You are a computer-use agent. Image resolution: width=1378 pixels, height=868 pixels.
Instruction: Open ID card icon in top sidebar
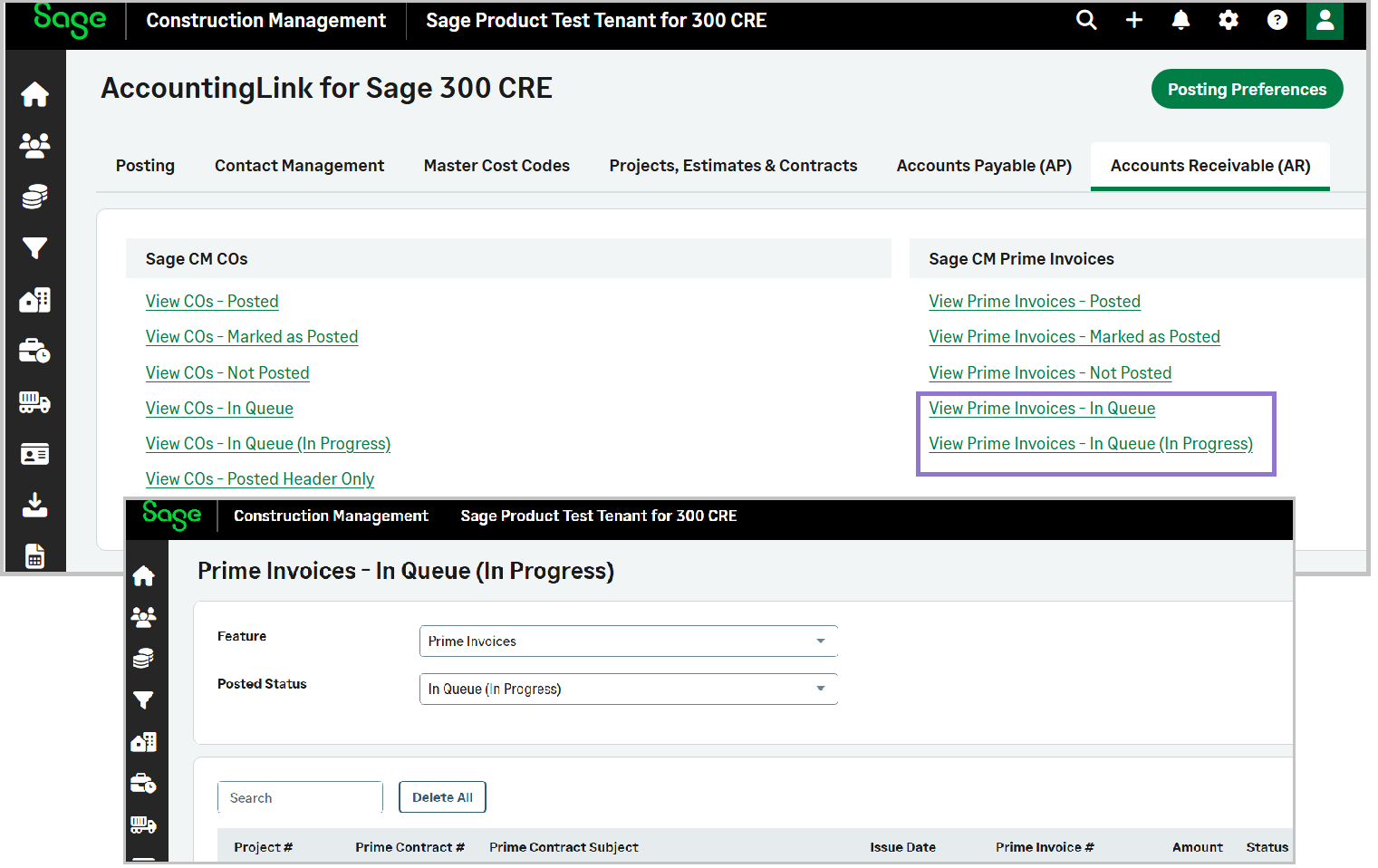[35, 454]
